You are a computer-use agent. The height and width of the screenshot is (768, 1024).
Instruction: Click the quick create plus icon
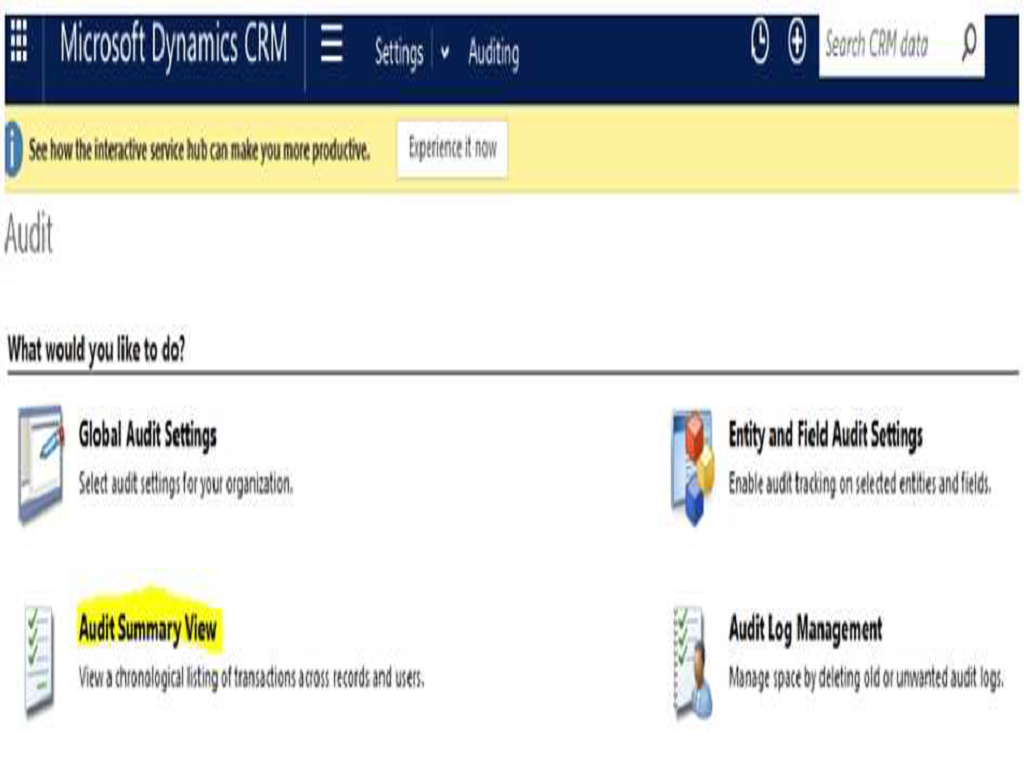797,42
